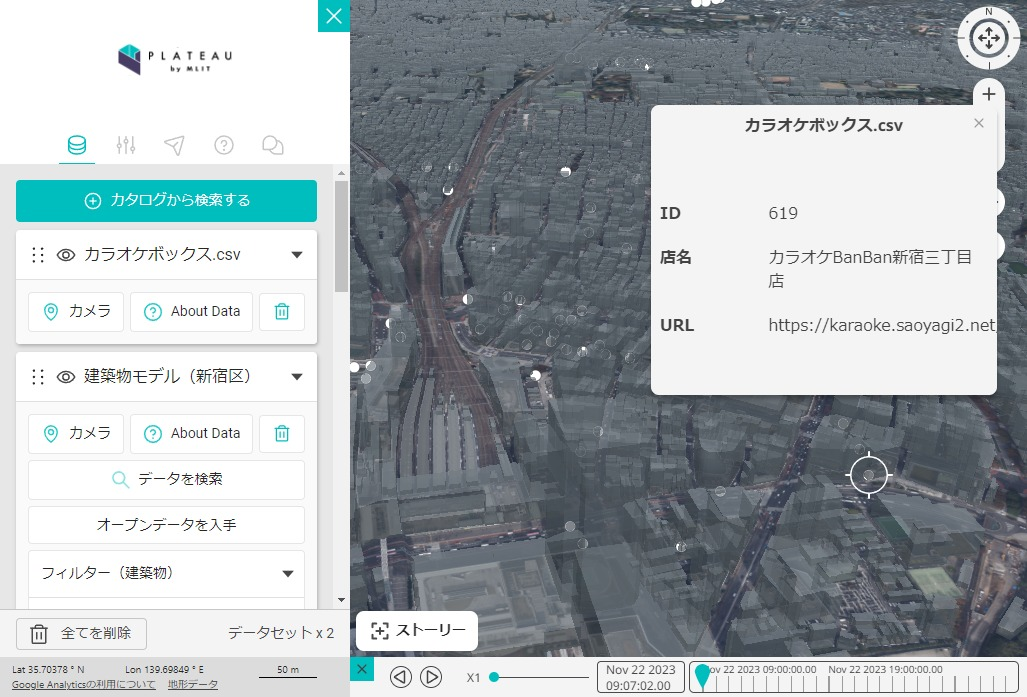Toggle visibility of カラオケボックス.csv layer
This screenshot has height=697, width=1027.
point(66,255)
